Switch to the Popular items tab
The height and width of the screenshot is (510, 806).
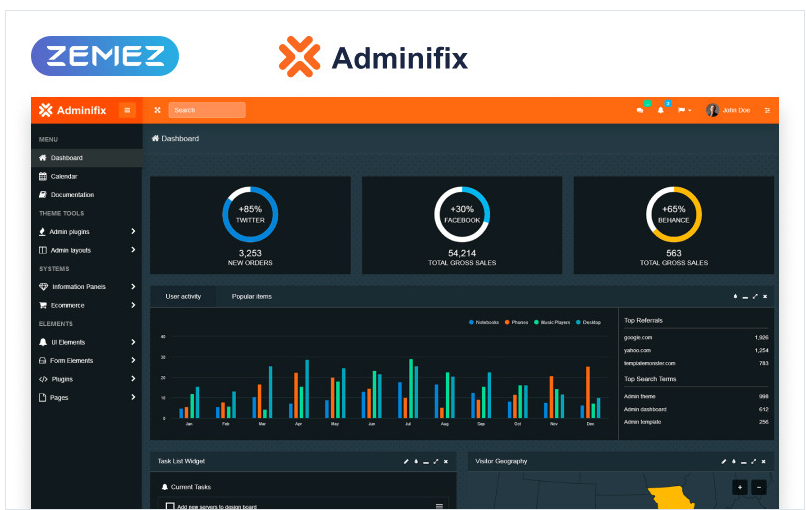pyautogui.click(x=251, y=296)
